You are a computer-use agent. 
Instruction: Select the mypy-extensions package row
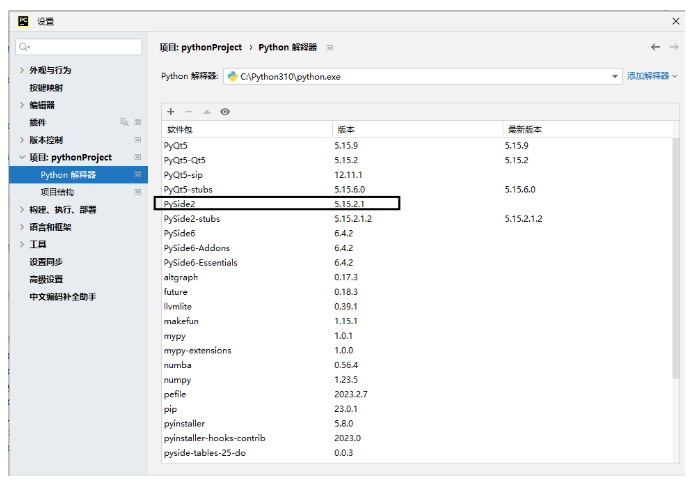click(417, 350)
